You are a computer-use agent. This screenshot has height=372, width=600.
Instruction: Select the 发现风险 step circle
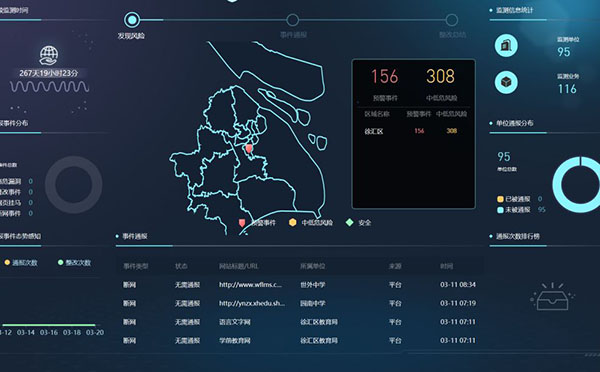click(132, 20)
